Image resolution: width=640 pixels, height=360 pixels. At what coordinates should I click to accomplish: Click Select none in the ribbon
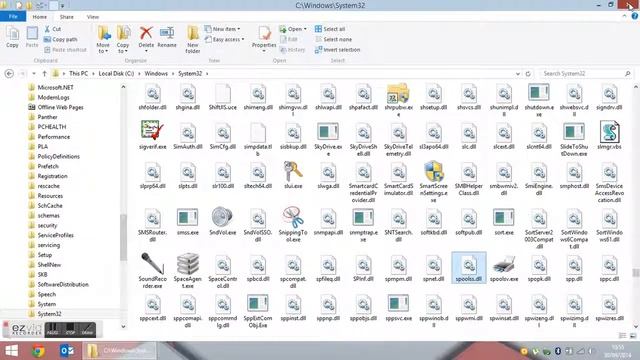333,39
